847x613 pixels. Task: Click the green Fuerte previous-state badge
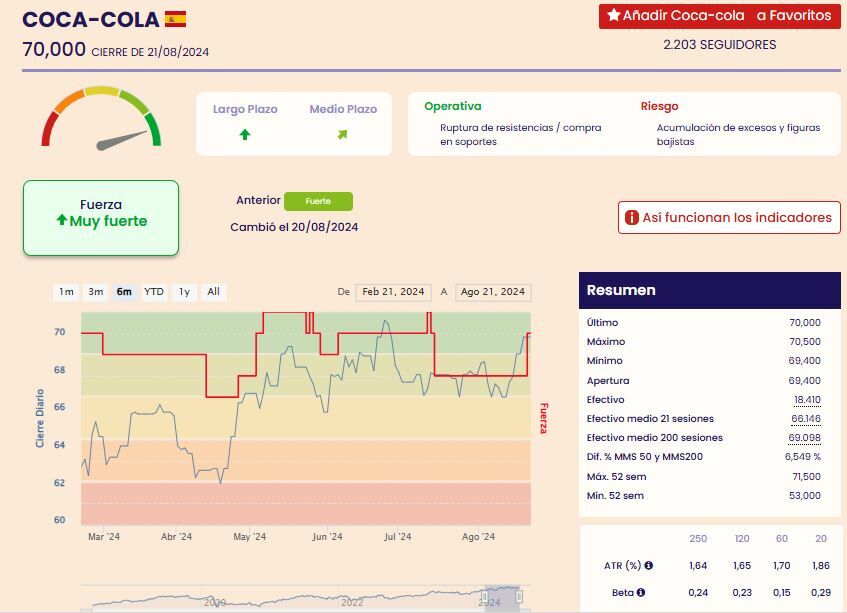click(x=318, y=201)
